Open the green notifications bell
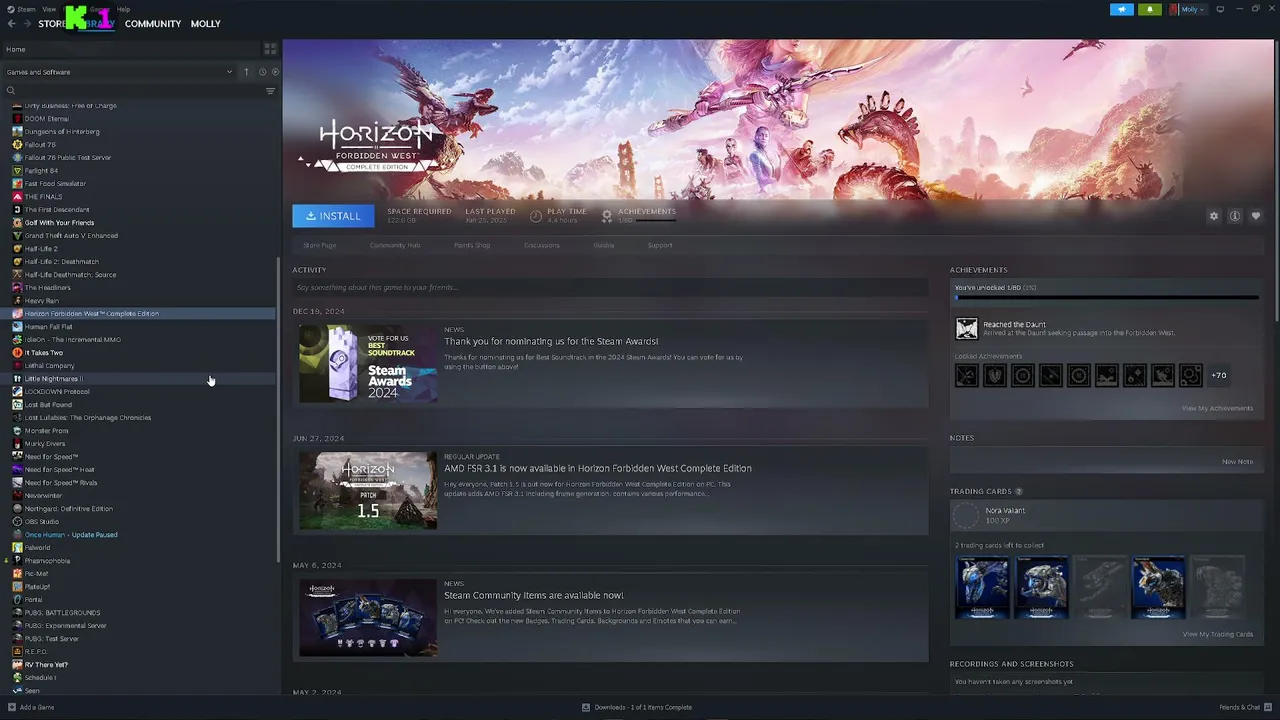The height and width of the screenshot is (720, 1280). point(1149,9)
